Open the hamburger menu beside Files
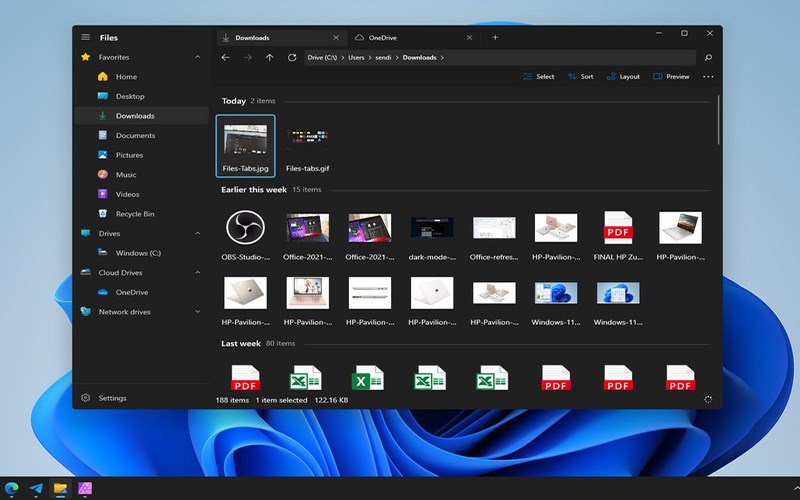Screen dimensions: 800x500 [85, 37]
